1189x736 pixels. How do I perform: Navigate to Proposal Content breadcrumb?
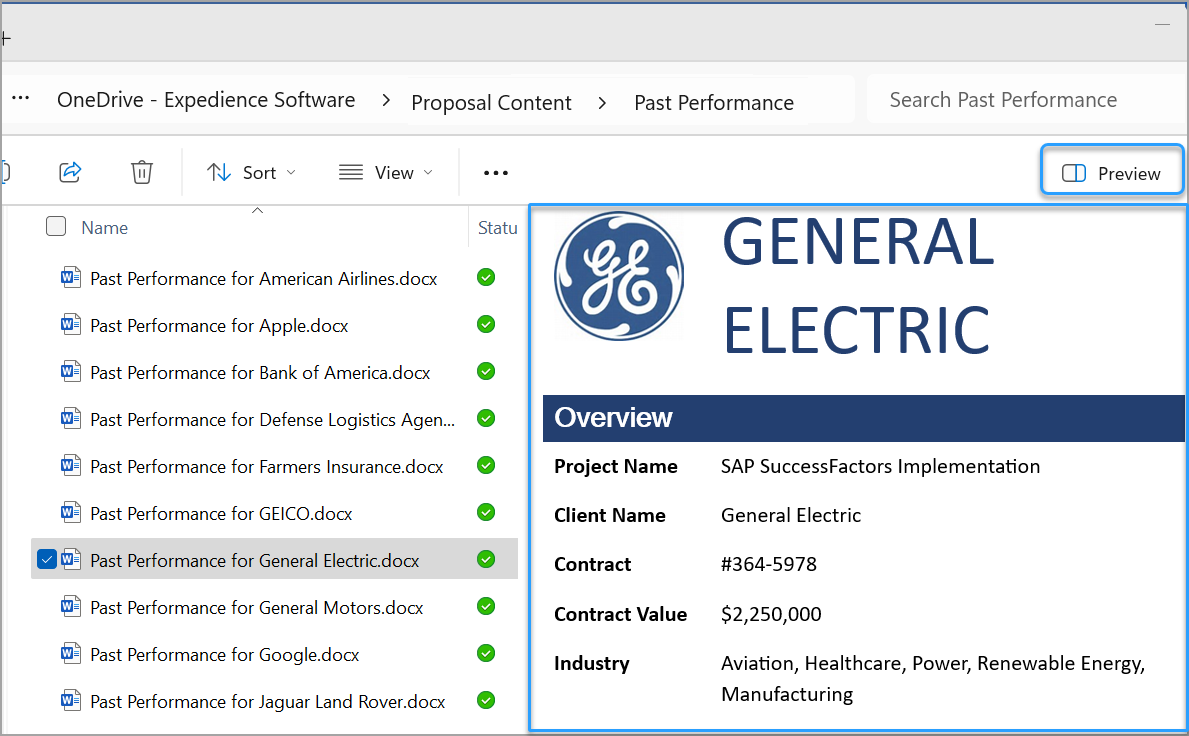point(491,102)
